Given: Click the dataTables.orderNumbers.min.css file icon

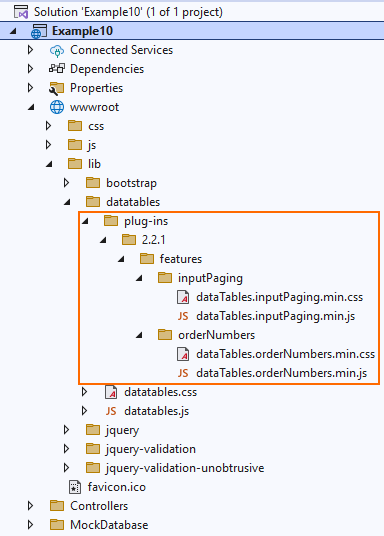Looking at the screenshot, I should click(183, 354).
